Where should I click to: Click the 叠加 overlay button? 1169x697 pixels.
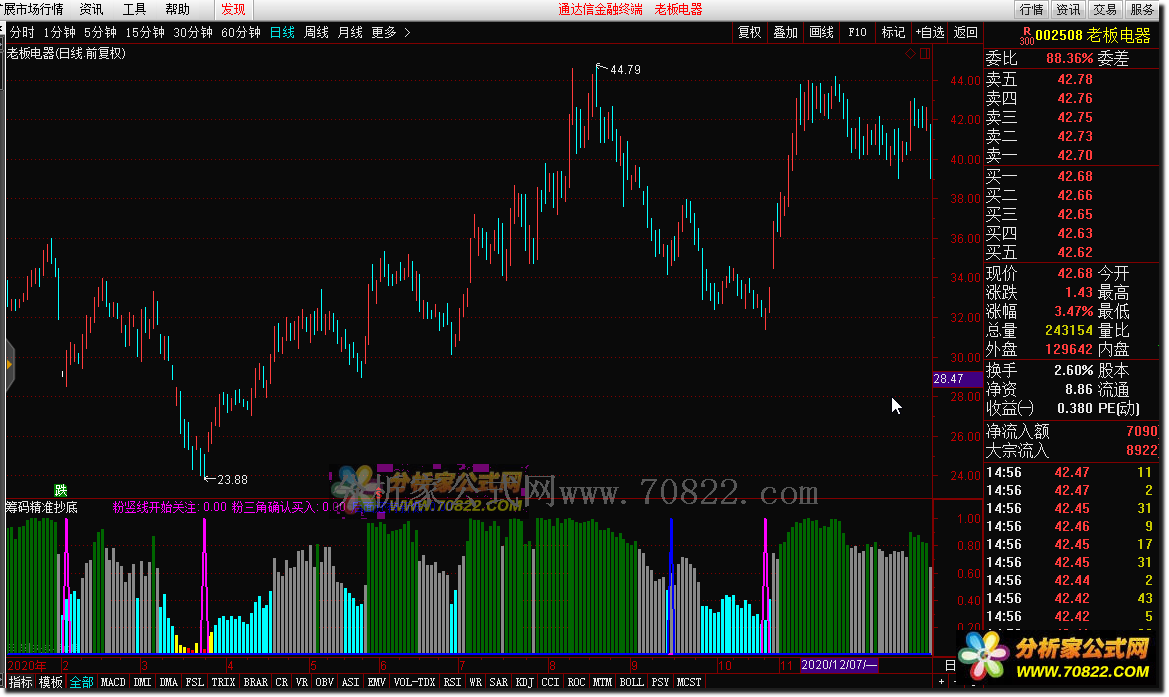point(785,32)
